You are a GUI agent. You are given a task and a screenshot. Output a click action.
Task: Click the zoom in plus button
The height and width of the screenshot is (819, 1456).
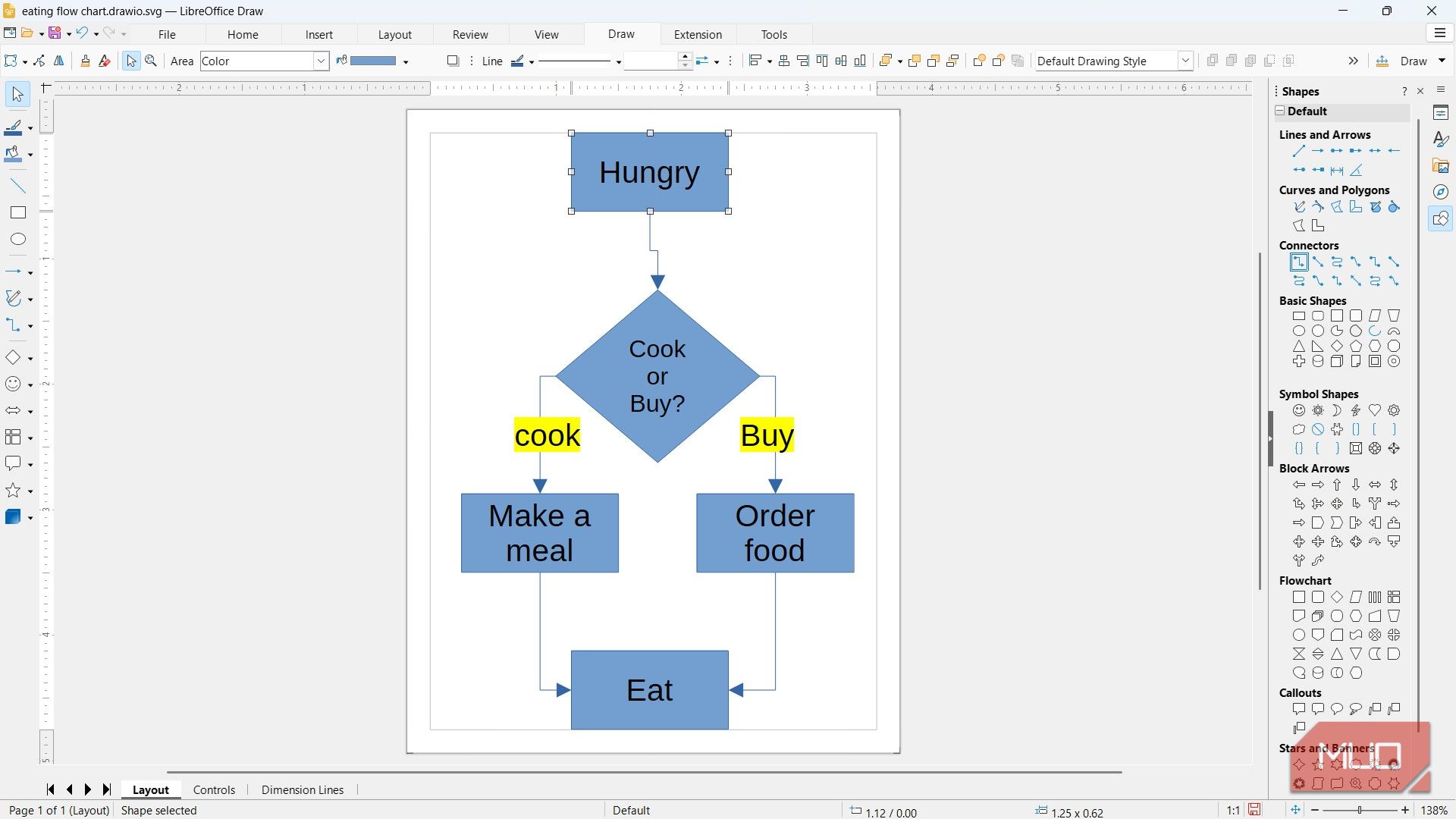pyautogui.click(x=1405, y=810)
